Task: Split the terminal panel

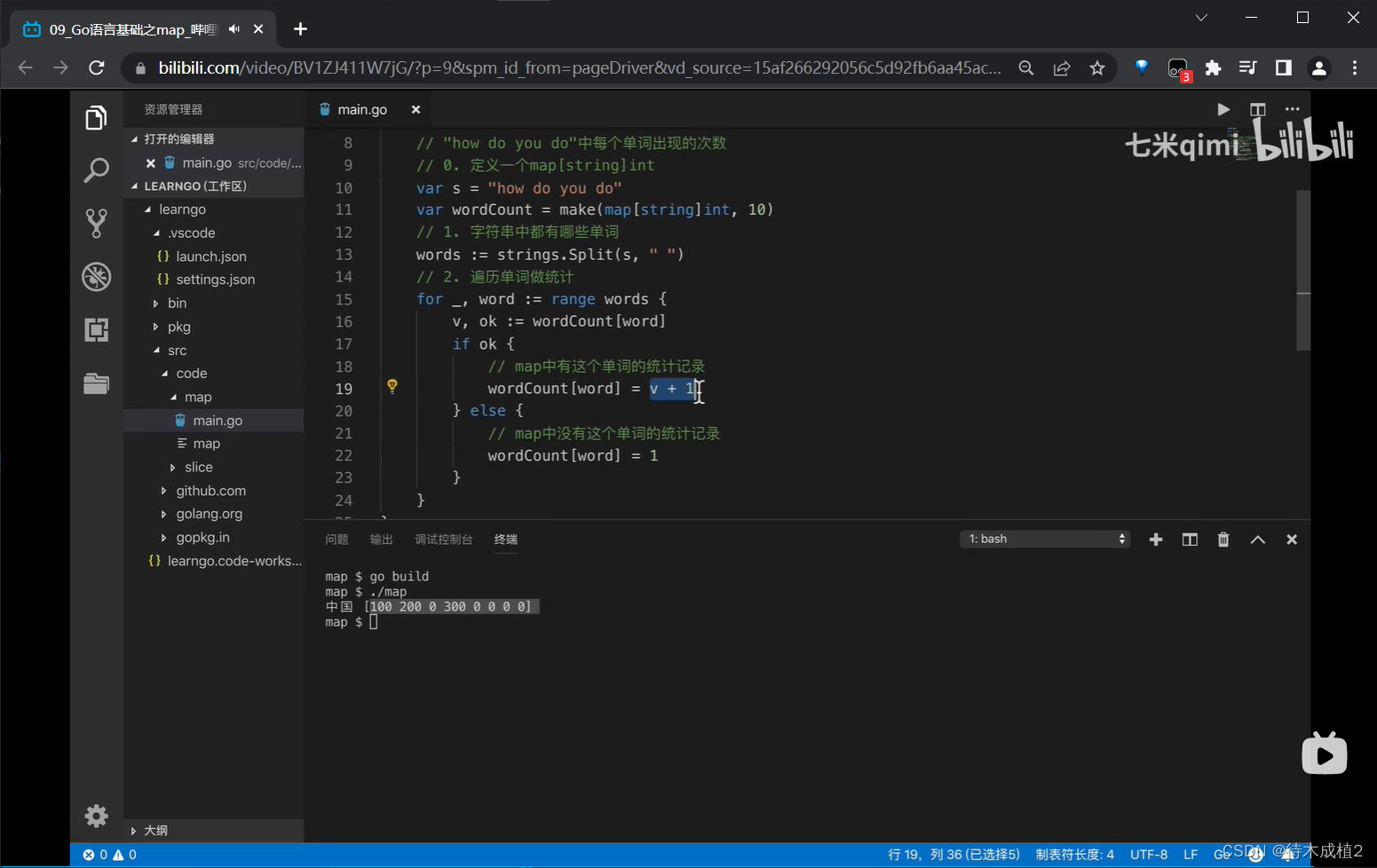Action: [x=1190, y=540]
